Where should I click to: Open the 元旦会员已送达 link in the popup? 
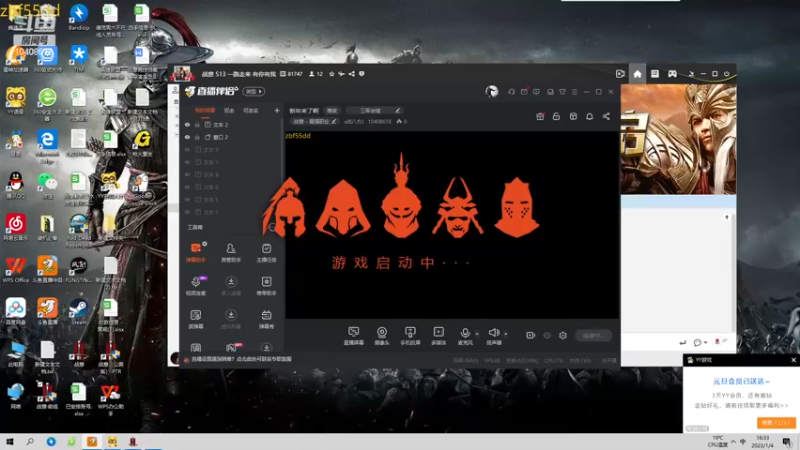tap(741, 381)
